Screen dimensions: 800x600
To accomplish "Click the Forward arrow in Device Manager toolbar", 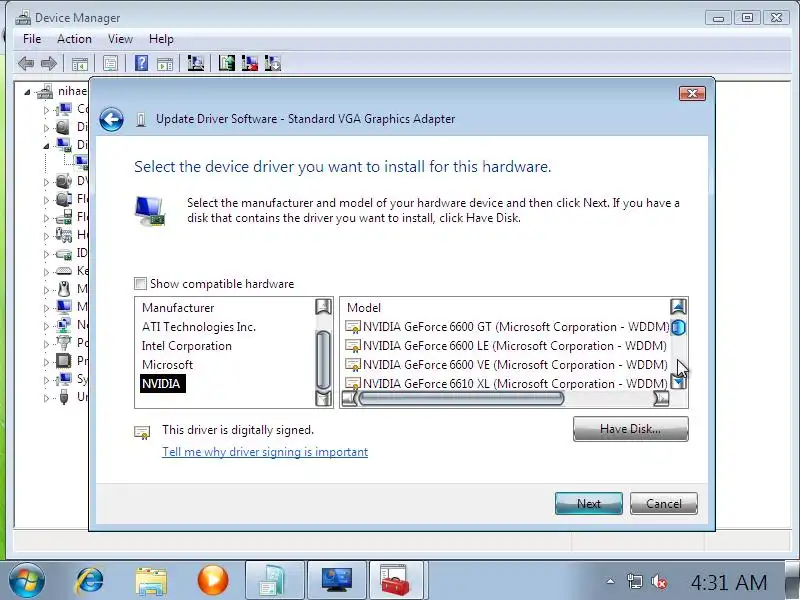I will 48,64.
